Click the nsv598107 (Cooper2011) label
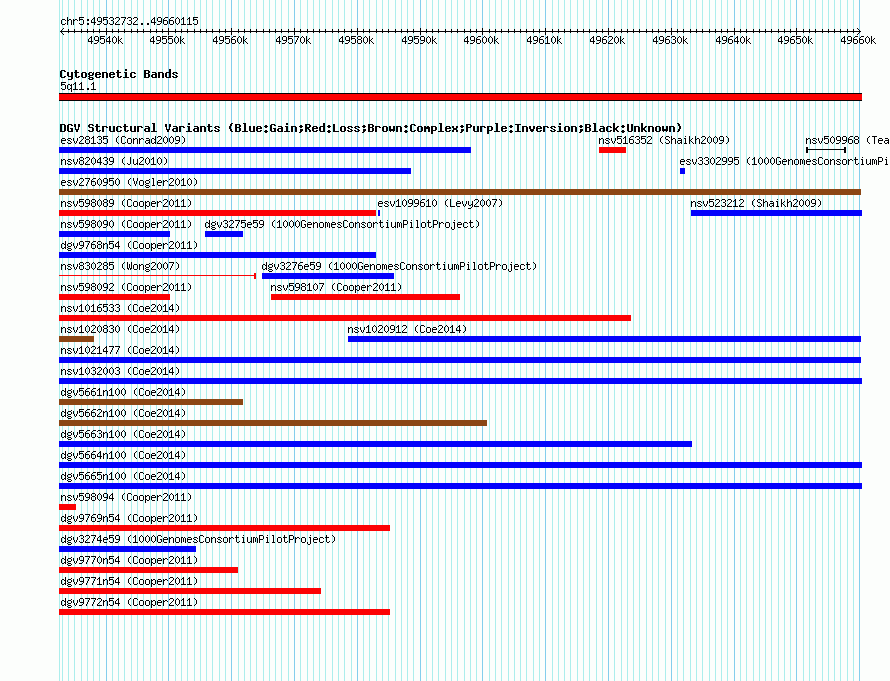Screen dimensions: 890x681 [336, 287]
